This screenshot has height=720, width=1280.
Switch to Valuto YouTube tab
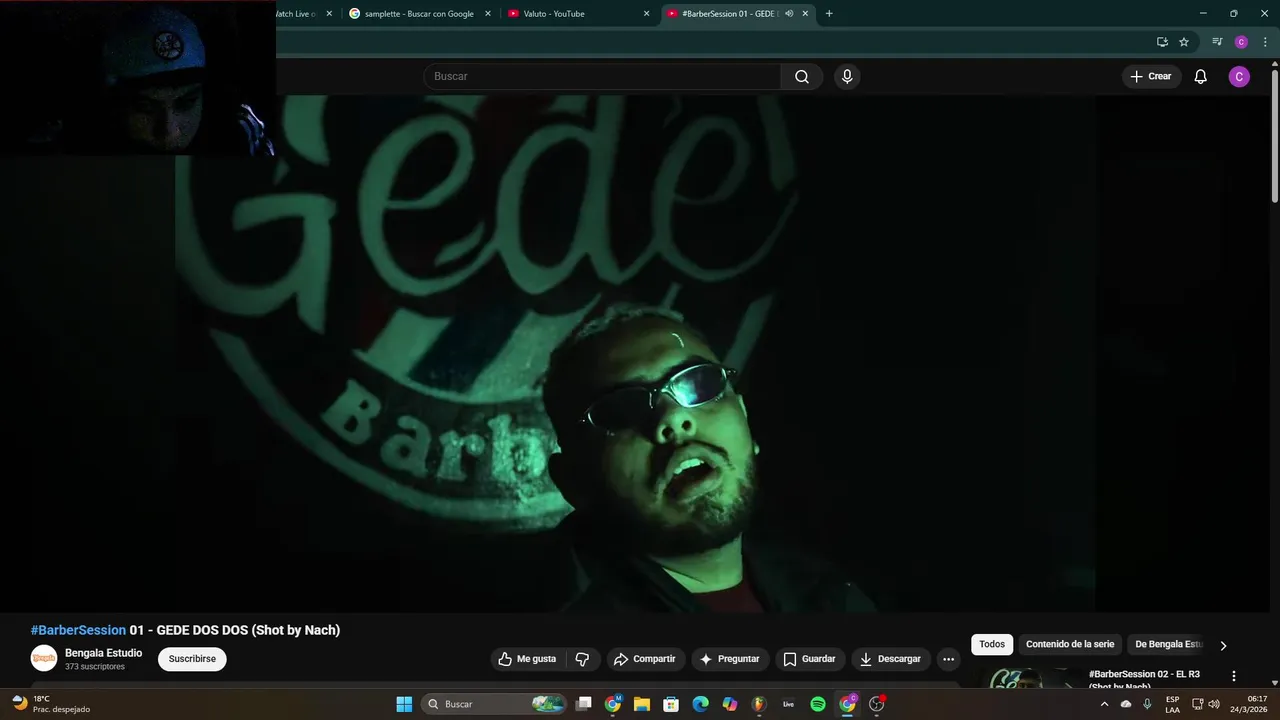point(577,14)
